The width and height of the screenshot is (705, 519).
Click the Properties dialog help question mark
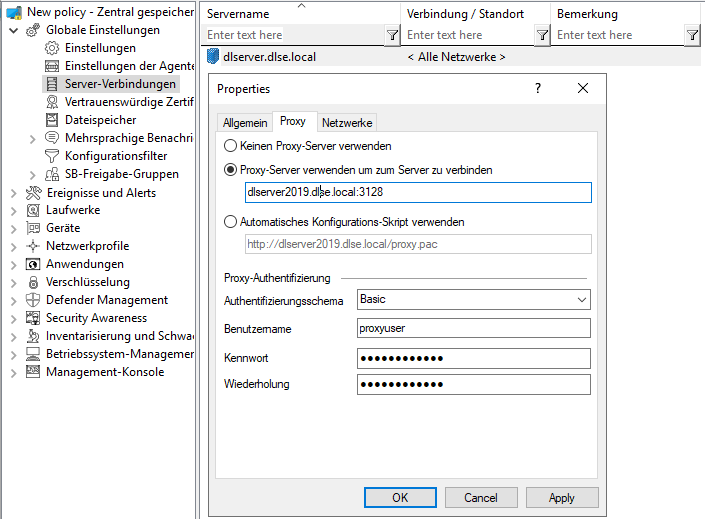click(538, 88)
